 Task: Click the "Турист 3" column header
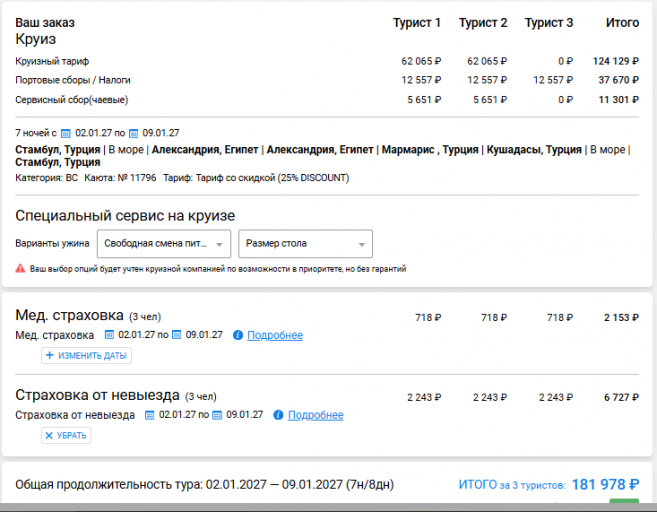pyautogui.click(x=549, y=23)
